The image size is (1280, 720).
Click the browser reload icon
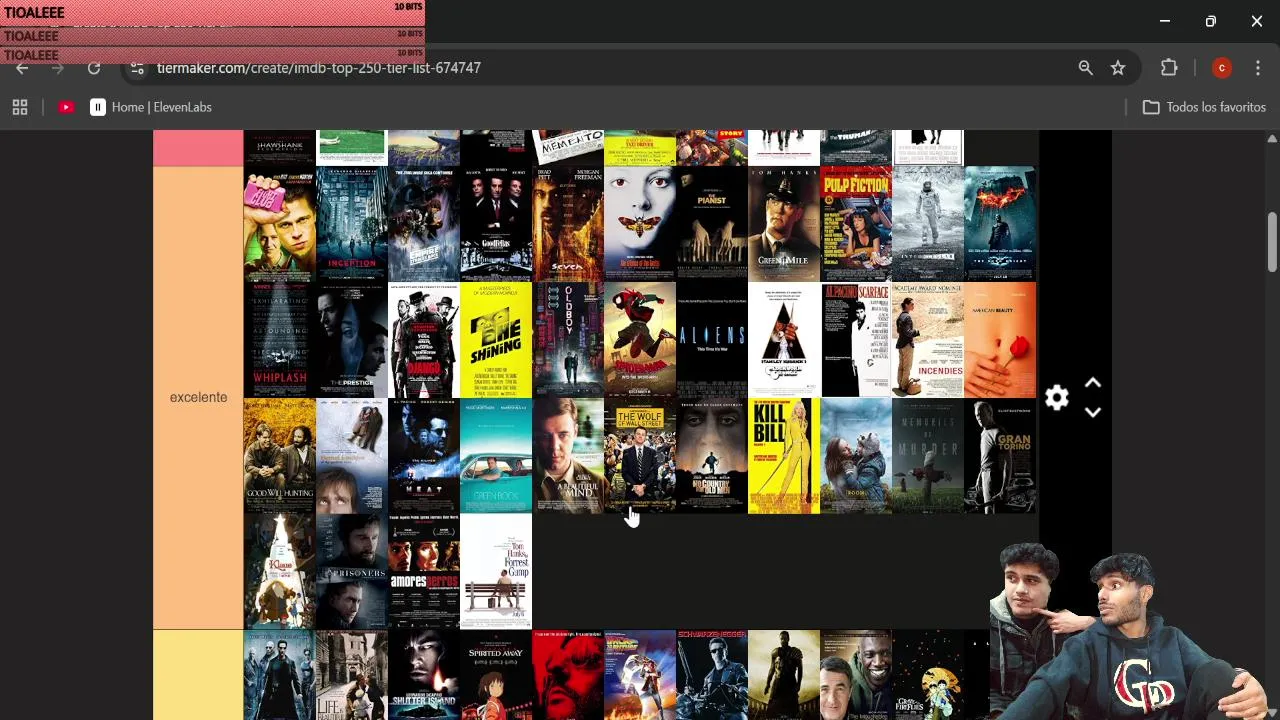click(x=94, y=68)
